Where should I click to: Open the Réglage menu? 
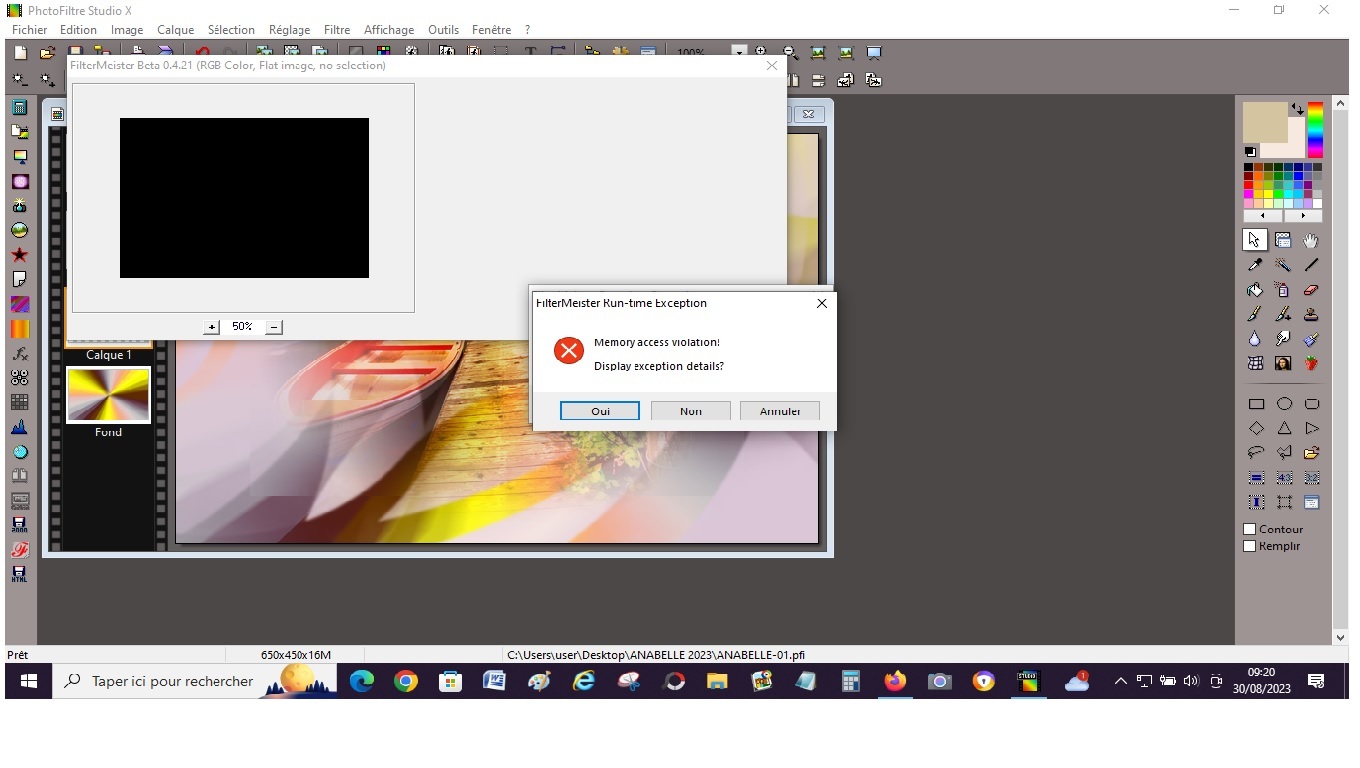tap(289, 30)
